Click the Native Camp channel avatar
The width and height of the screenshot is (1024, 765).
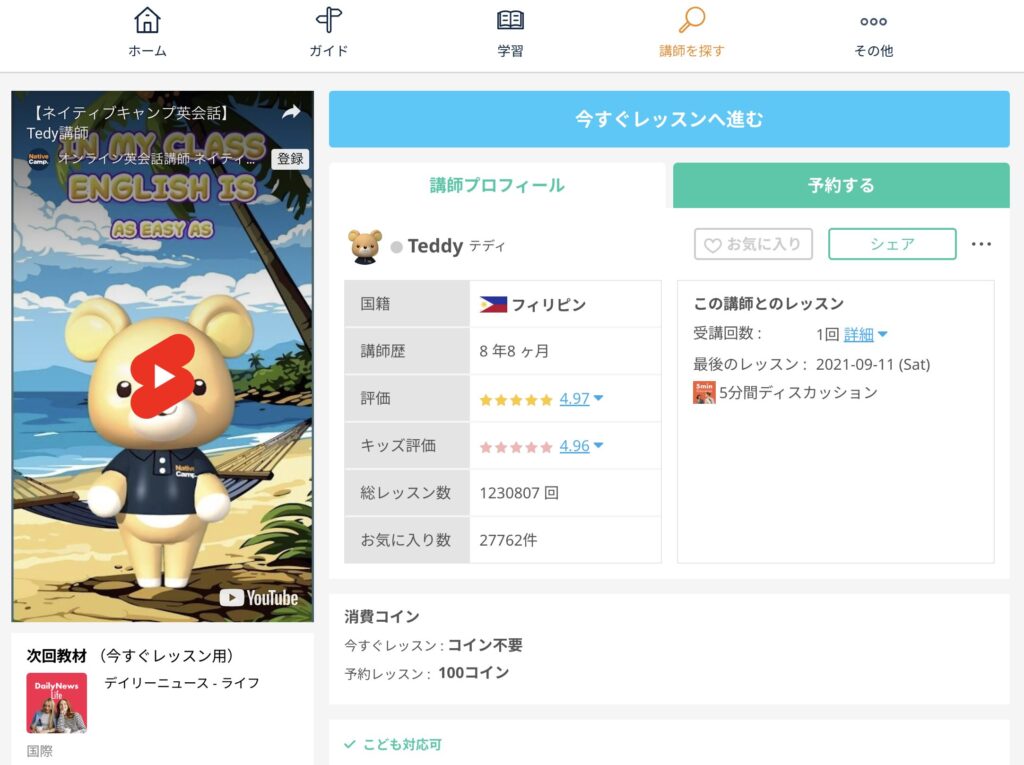39,159
